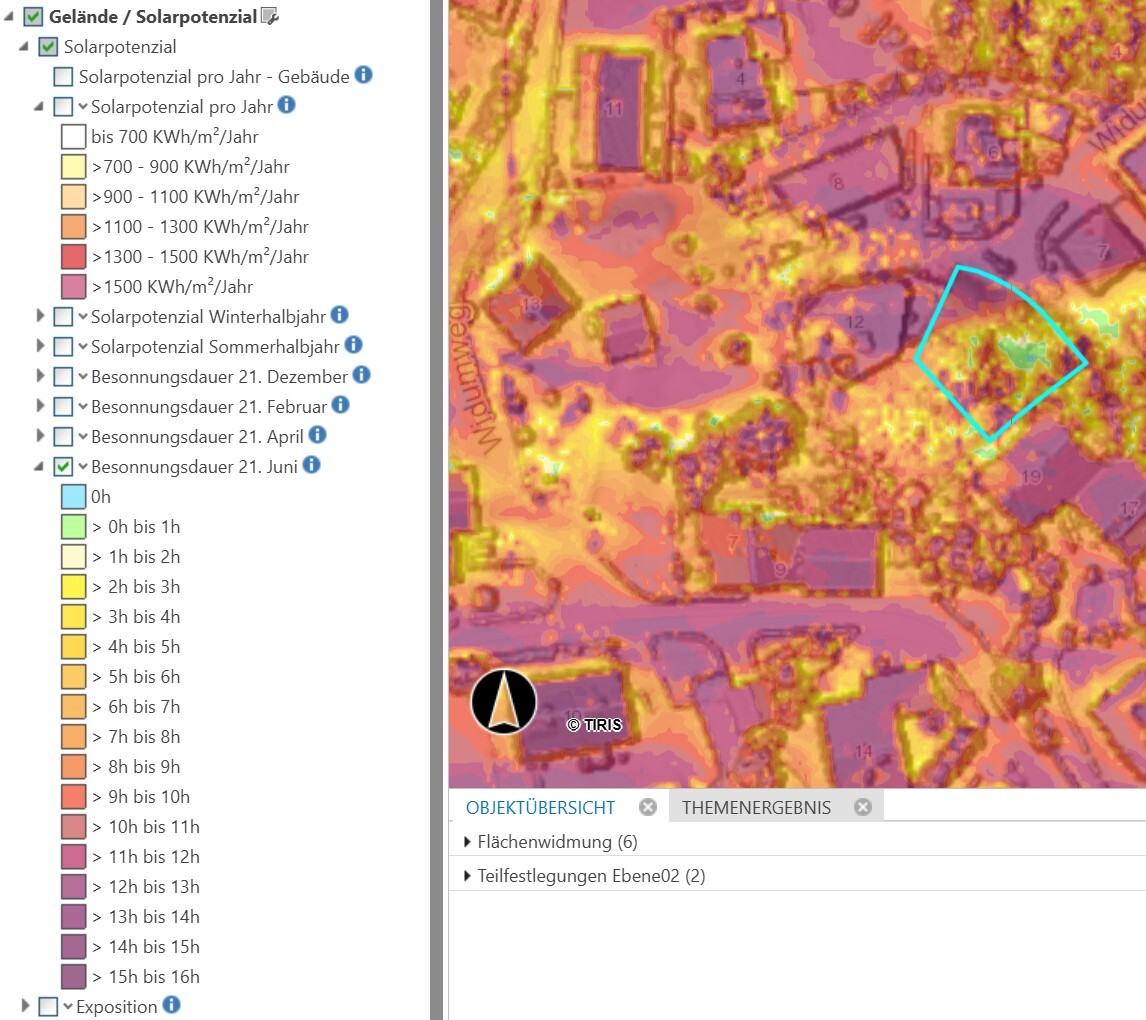The width and height of the screenshot is (1146, 1020).
Task: Collapse the Solarpotenzial pro Jahr legend
Action: pyautogui.click(x=39, y=107)
